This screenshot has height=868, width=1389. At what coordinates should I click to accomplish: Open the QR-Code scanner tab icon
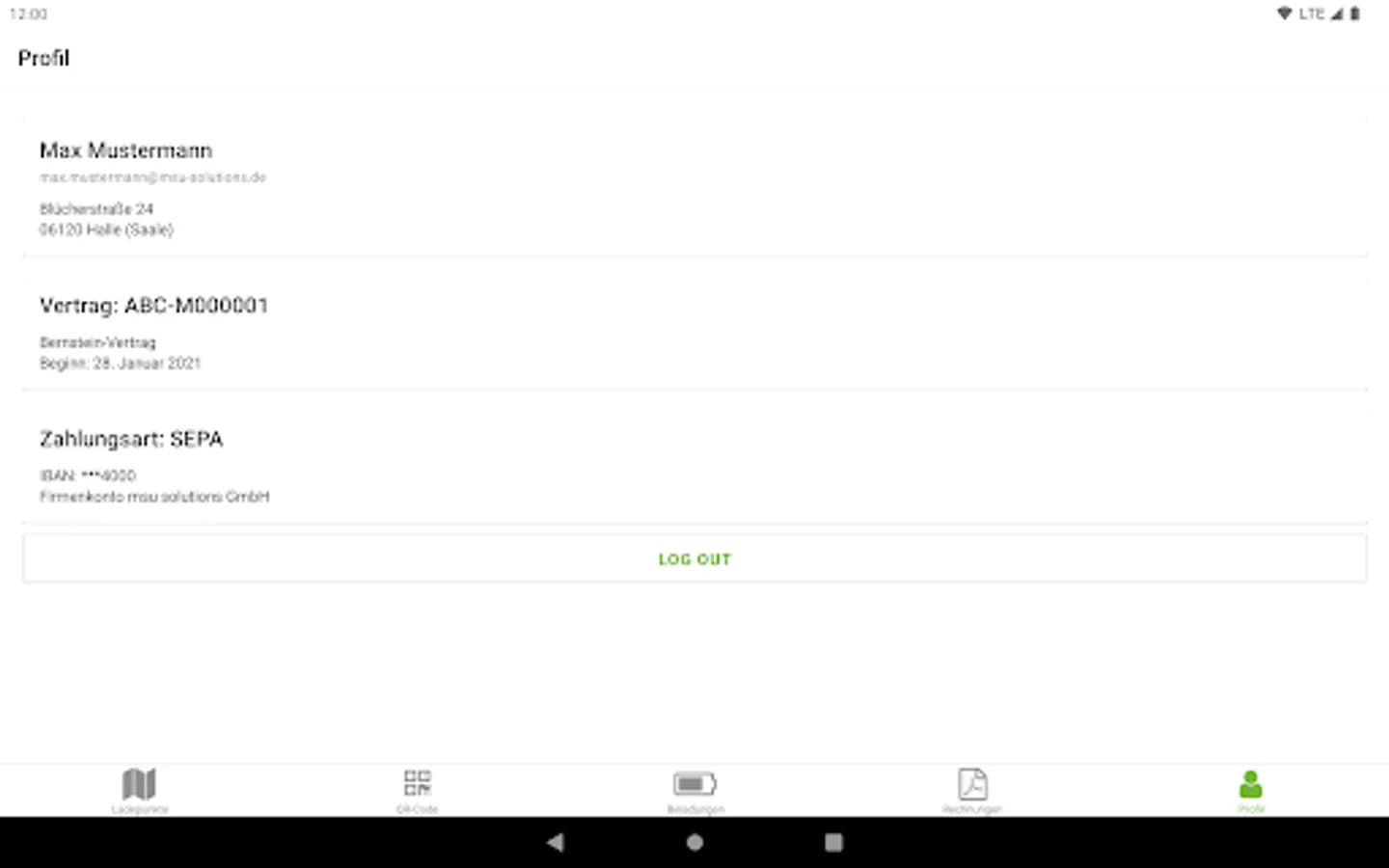pyautogui.click(x=417, y=782)
